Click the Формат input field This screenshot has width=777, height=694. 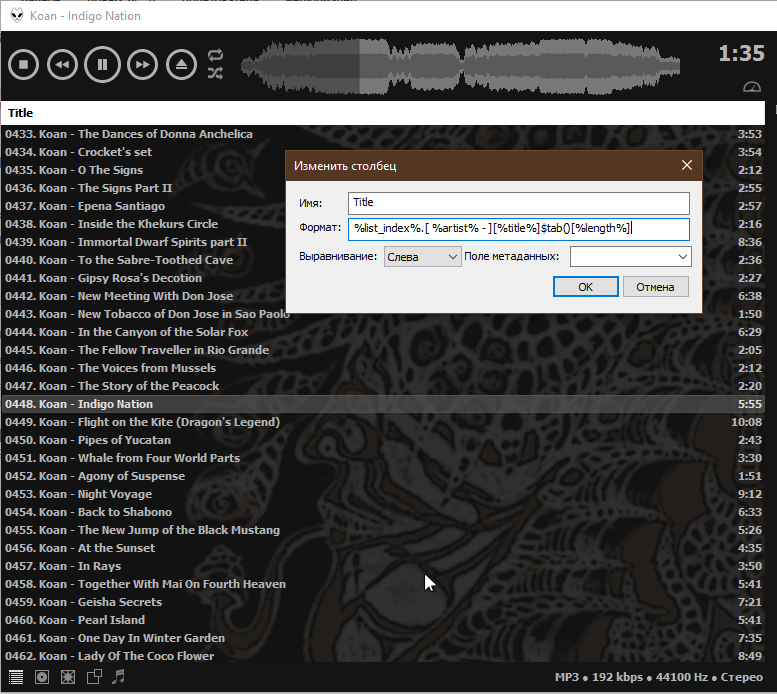[518, 229]
